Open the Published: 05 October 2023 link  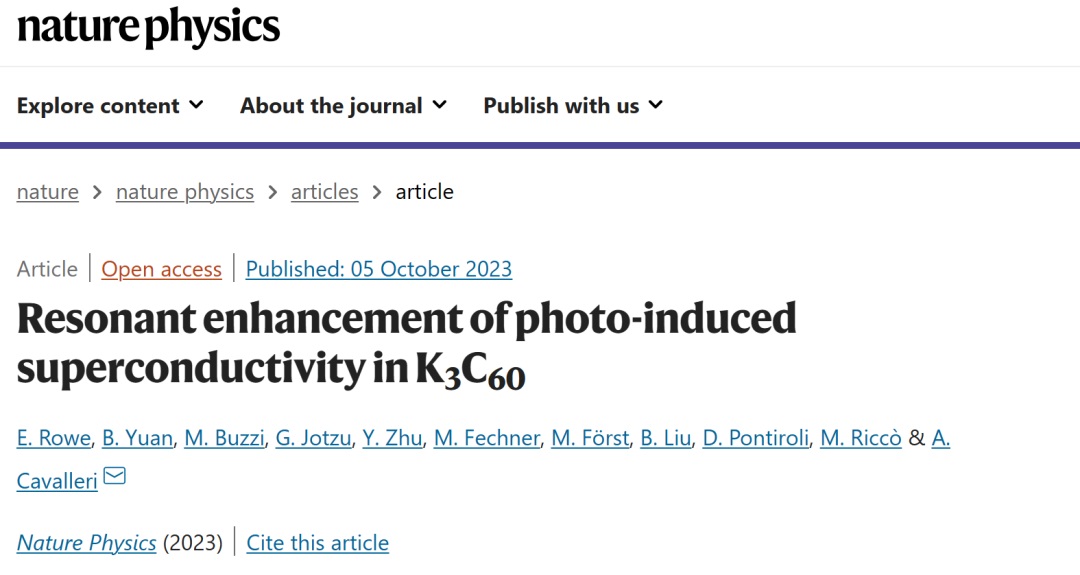[x=379, y=269]
